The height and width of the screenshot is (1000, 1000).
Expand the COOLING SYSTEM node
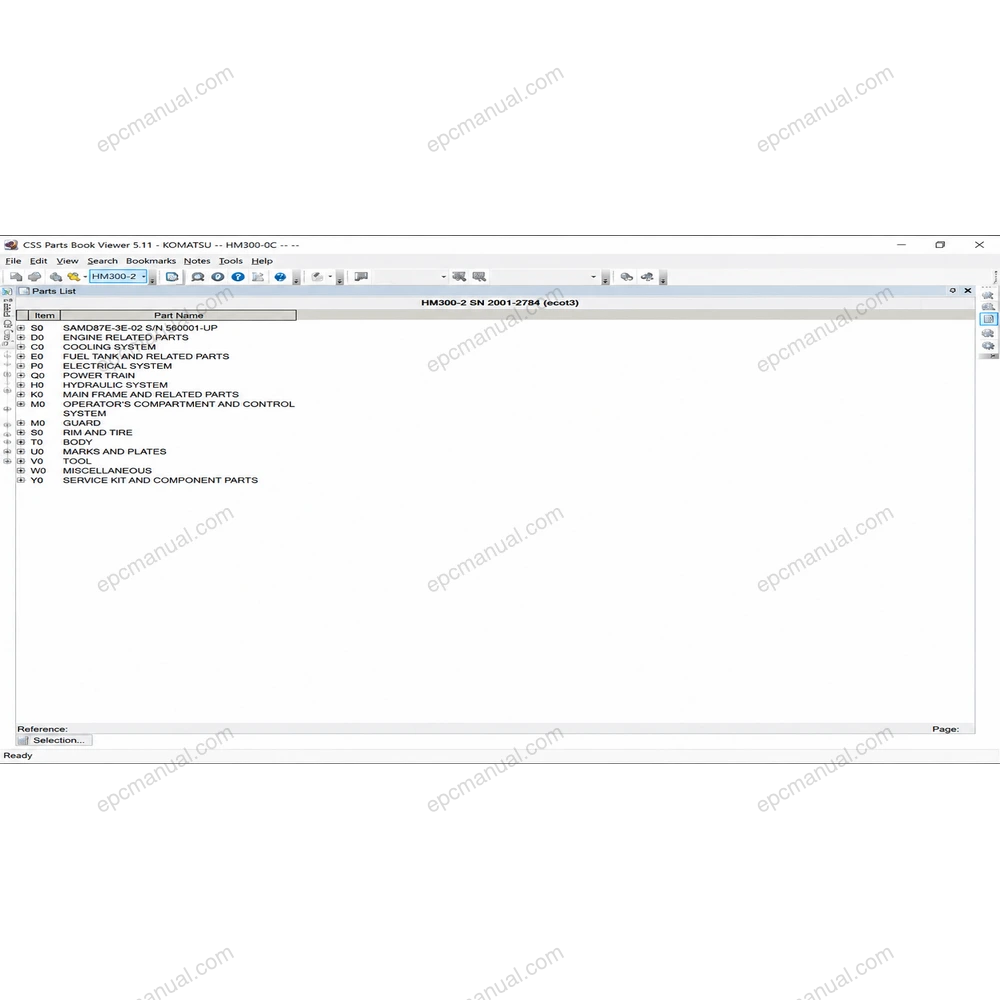21,347
